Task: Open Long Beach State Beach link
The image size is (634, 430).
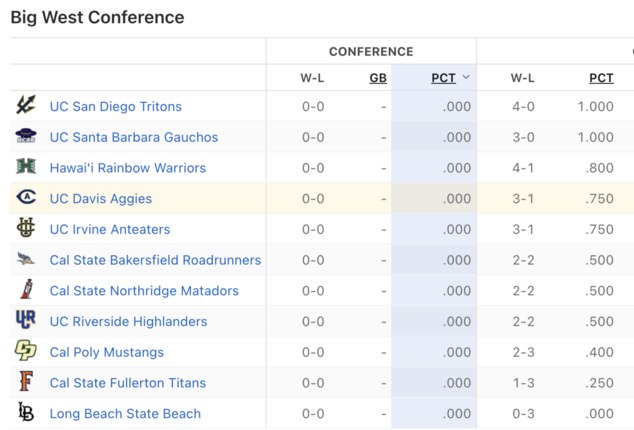Action: (x=125, y=414)
